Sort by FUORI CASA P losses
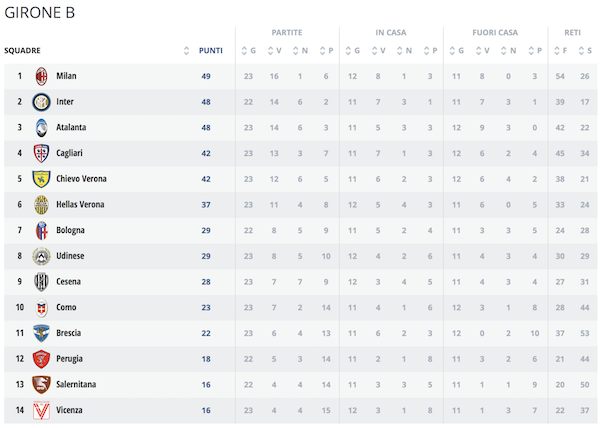 (x=535, y=50)
